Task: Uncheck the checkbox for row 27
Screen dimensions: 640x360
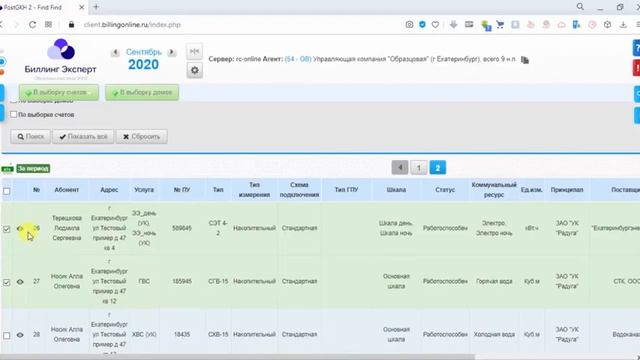Action: 7,282
